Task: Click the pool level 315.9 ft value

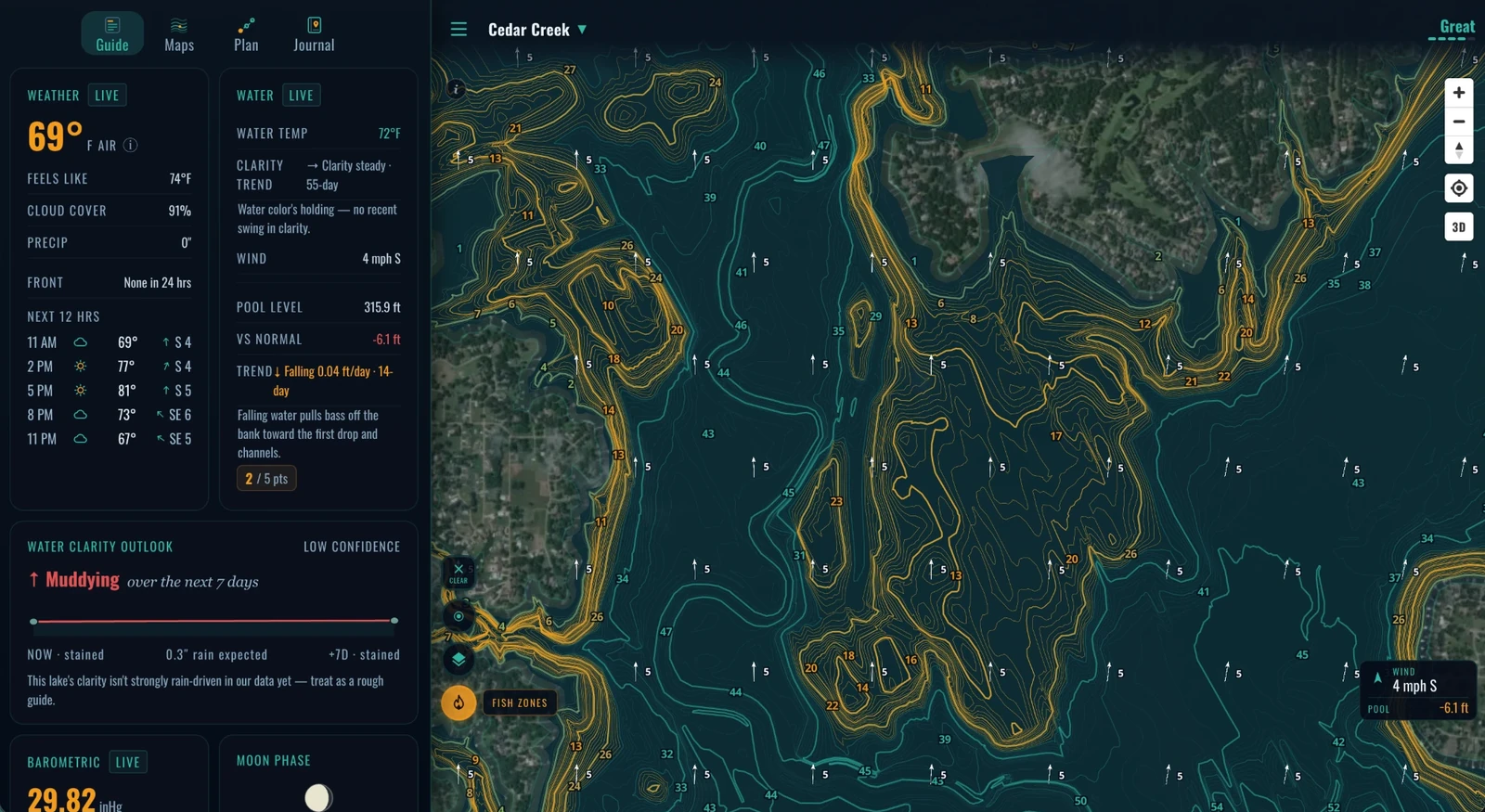Action: click(381, 307)
